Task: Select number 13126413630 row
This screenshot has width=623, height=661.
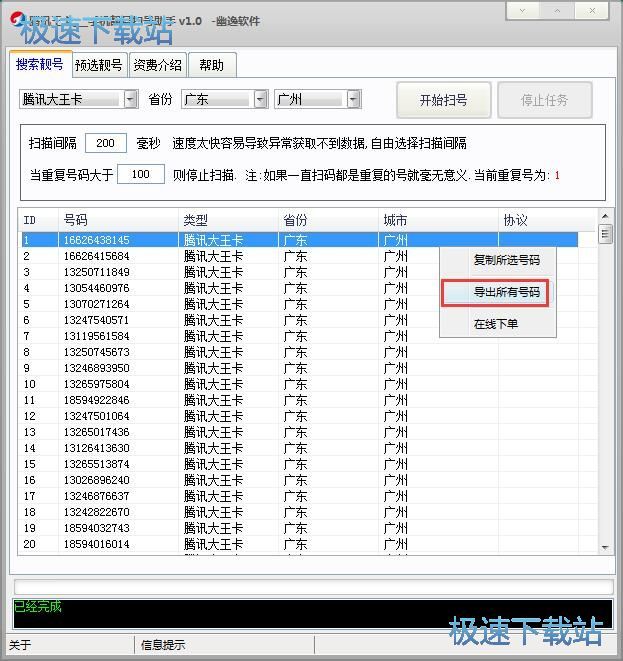Action: point(299,448)
